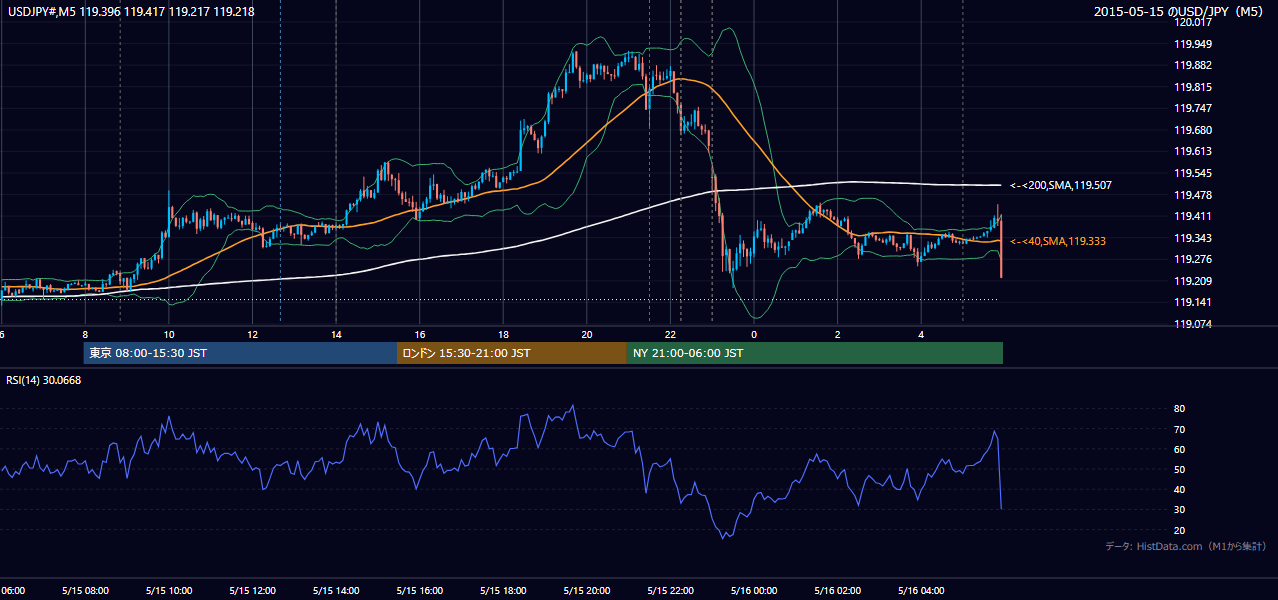Click the bottom date label 5/15 16:00
The image size is (1278, 600).
(x=419, y=590)
